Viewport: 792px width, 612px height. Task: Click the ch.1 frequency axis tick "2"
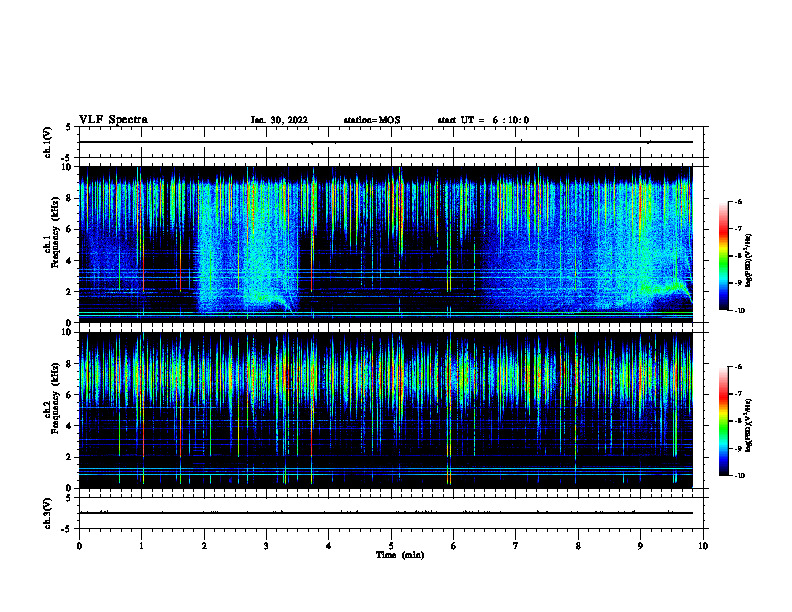tap(70, 292)
